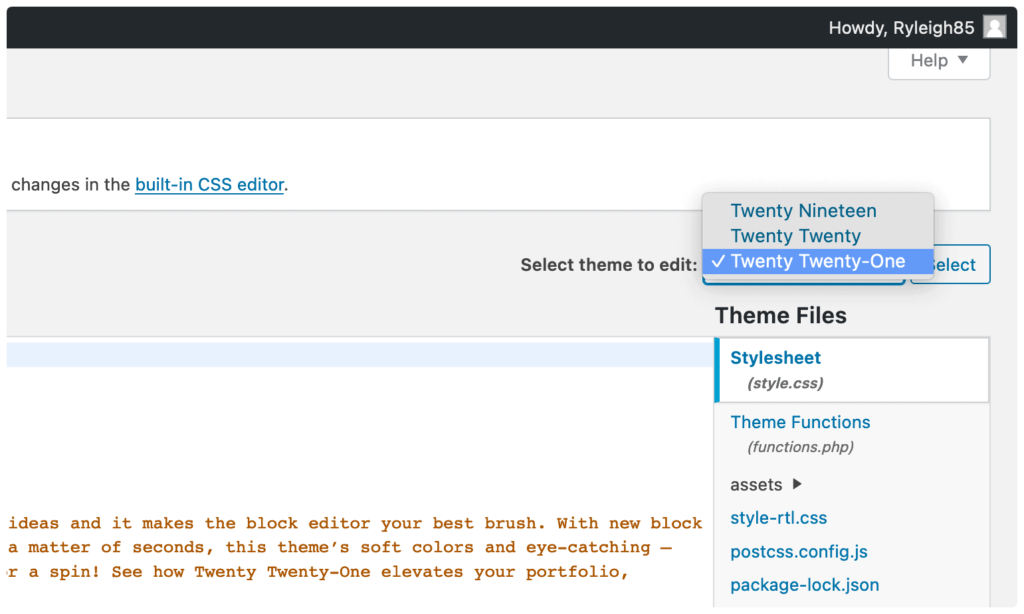
Task: Click the 'matter of seconds' code line
Action: (340, 547)
